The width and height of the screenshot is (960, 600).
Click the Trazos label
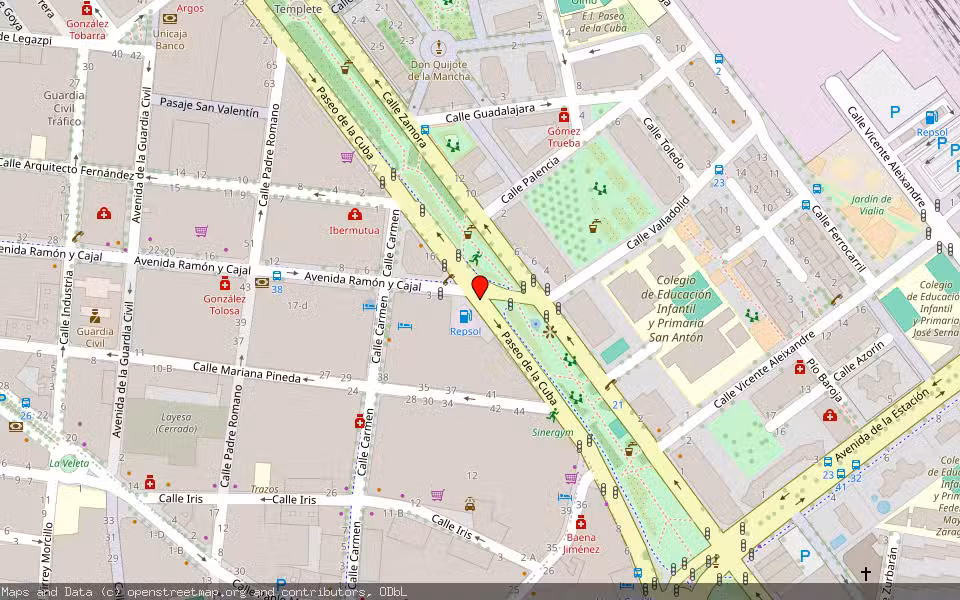pyautogui.click(x=264, y=489)
